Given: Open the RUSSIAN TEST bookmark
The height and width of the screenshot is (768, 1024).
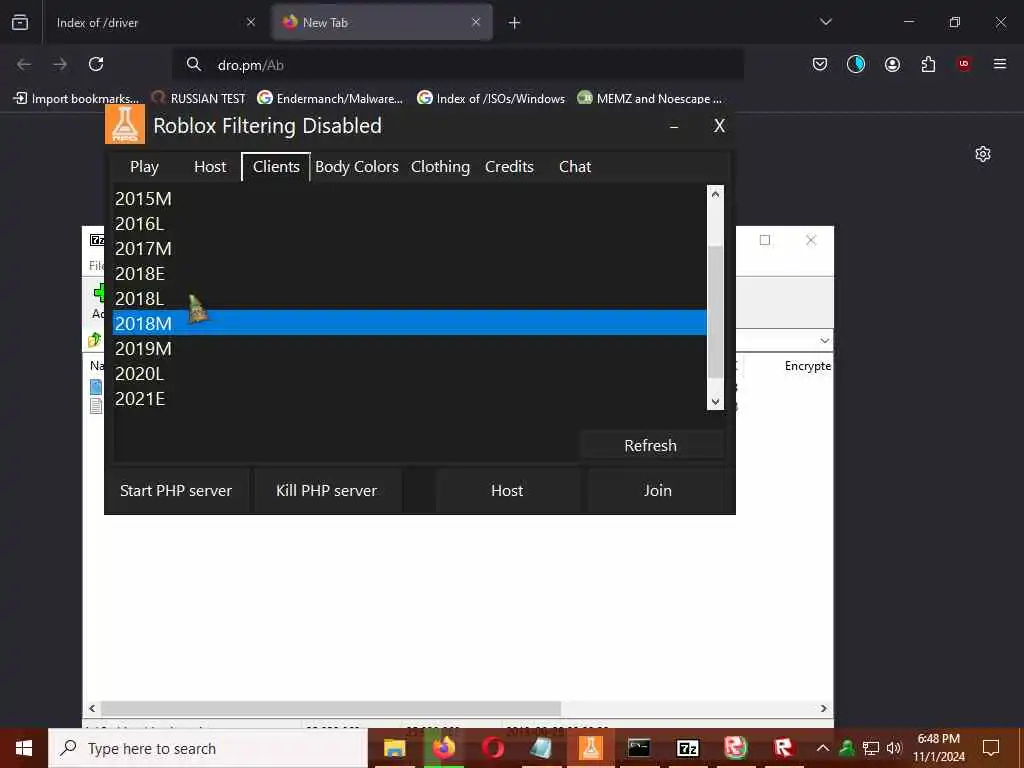Looking at the screenshot, I should (x=199, y=99).
